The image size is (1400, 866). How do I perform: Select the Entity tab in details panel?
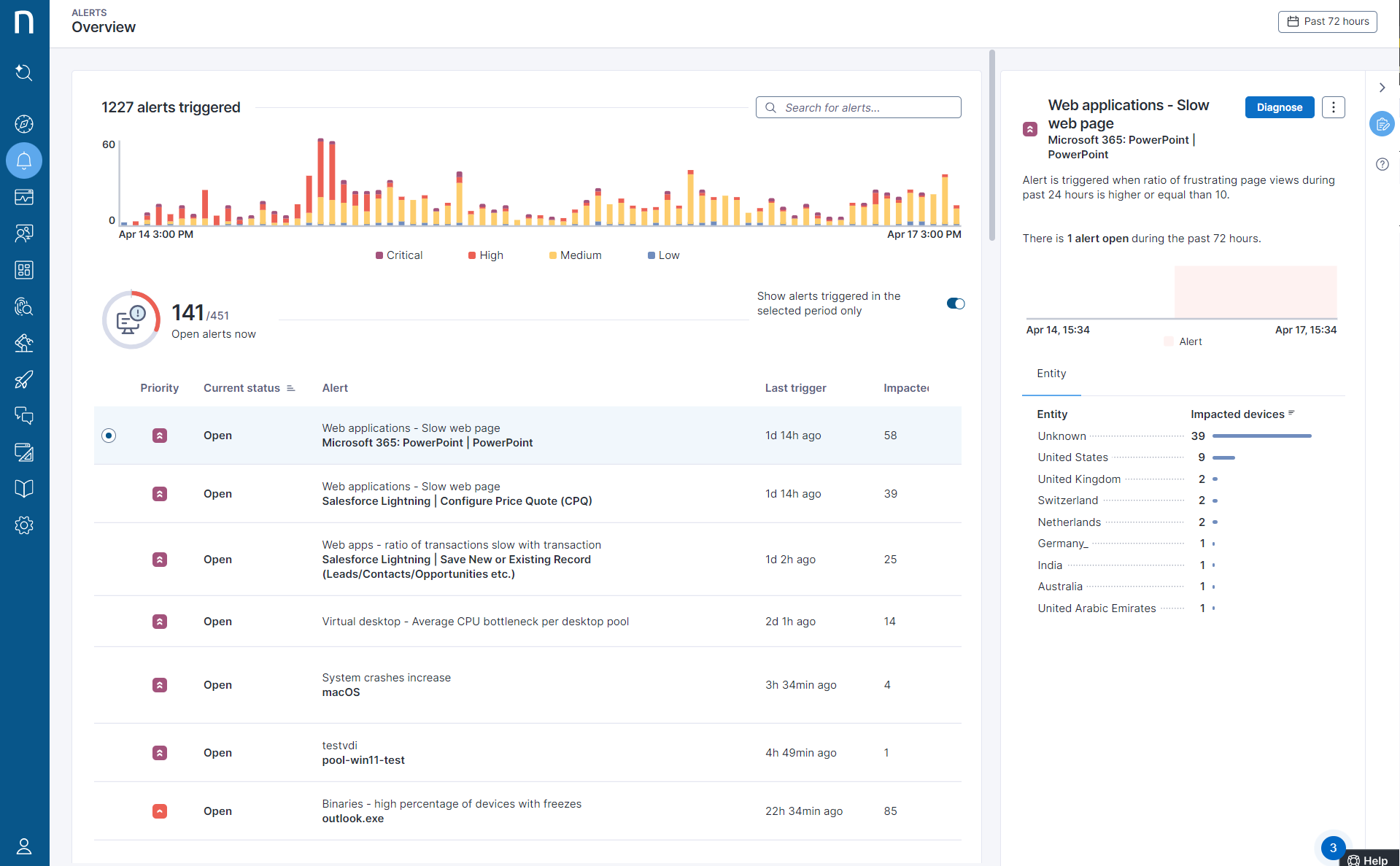[1051, 374]
